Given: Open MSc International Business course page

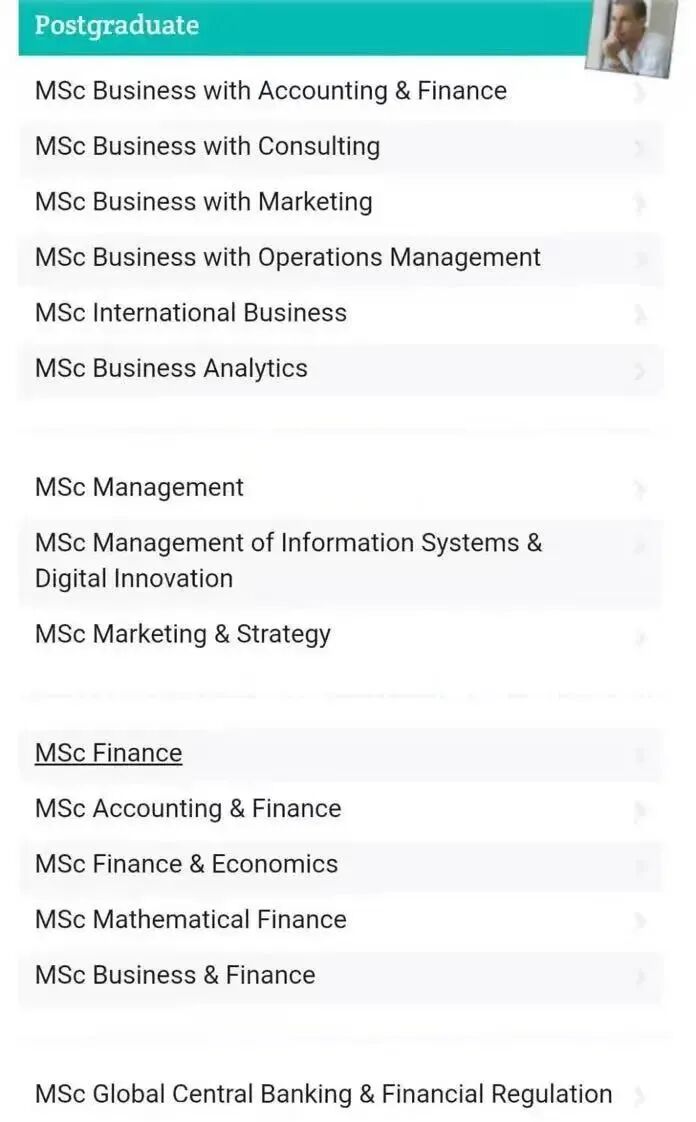Looking at the screenshot, I should click(191, 313).
